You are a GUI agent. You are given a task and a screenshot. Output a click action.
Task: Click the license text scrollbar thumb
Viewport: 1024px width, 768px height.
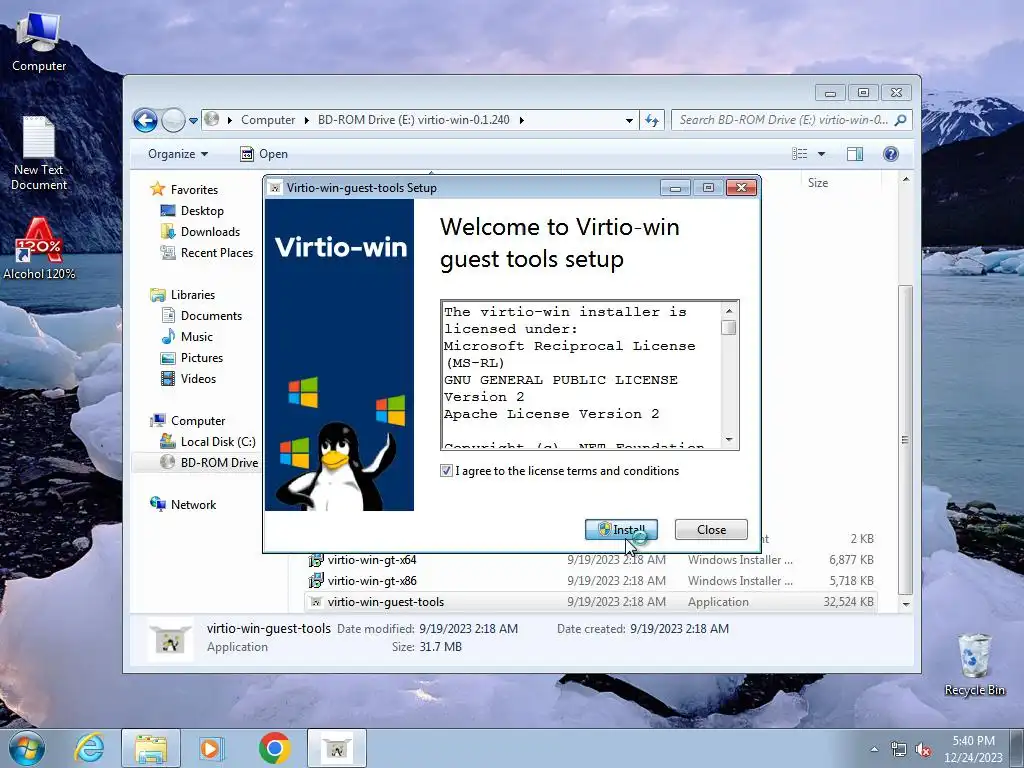tap(729, 327)
